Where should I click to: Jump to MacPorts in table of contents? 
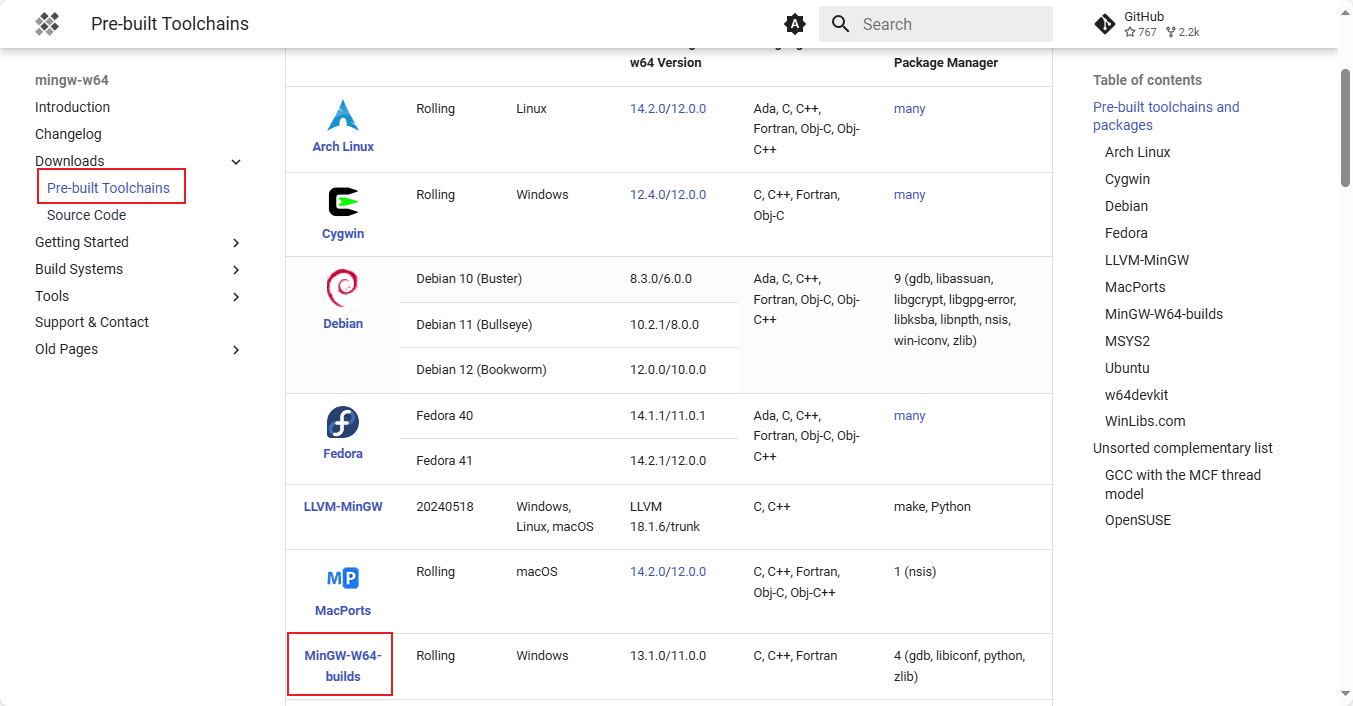pos(1135,287)
